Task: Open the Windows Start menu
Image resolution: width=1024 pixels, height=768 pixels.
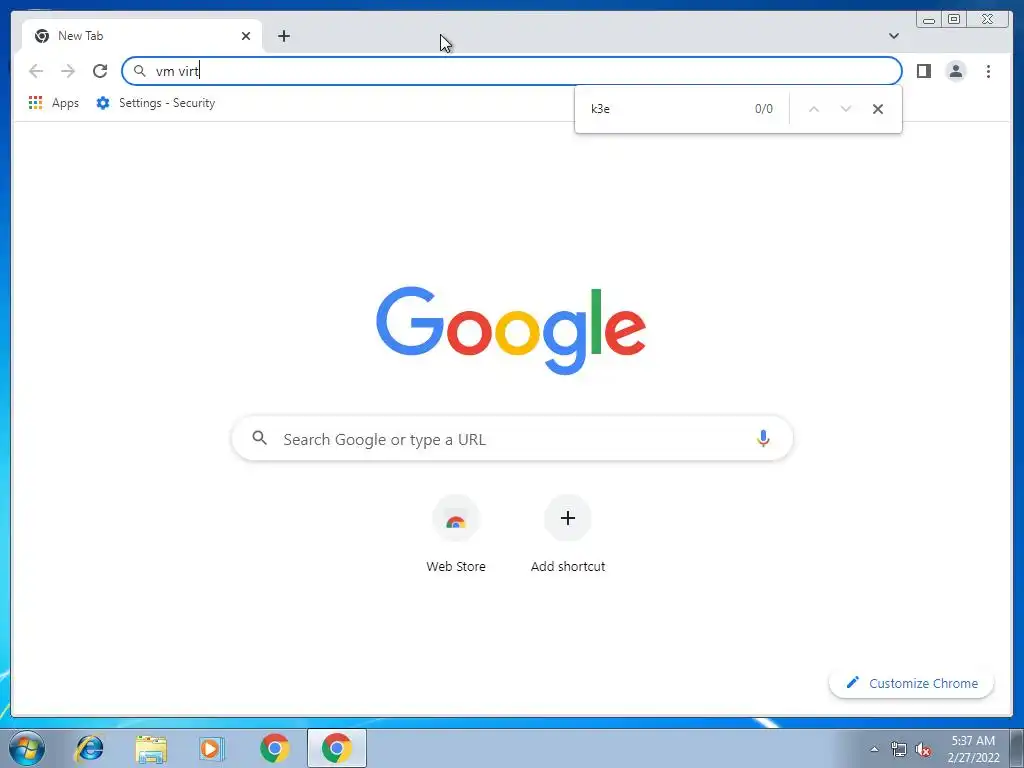Action: pos(26,748)
